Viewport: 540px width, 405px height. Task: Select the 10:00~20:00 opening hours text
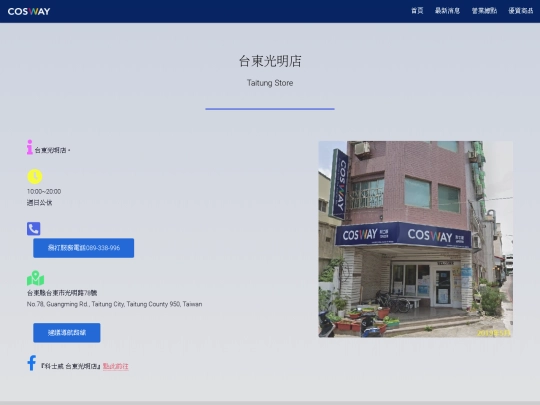[x=44, y=191]
